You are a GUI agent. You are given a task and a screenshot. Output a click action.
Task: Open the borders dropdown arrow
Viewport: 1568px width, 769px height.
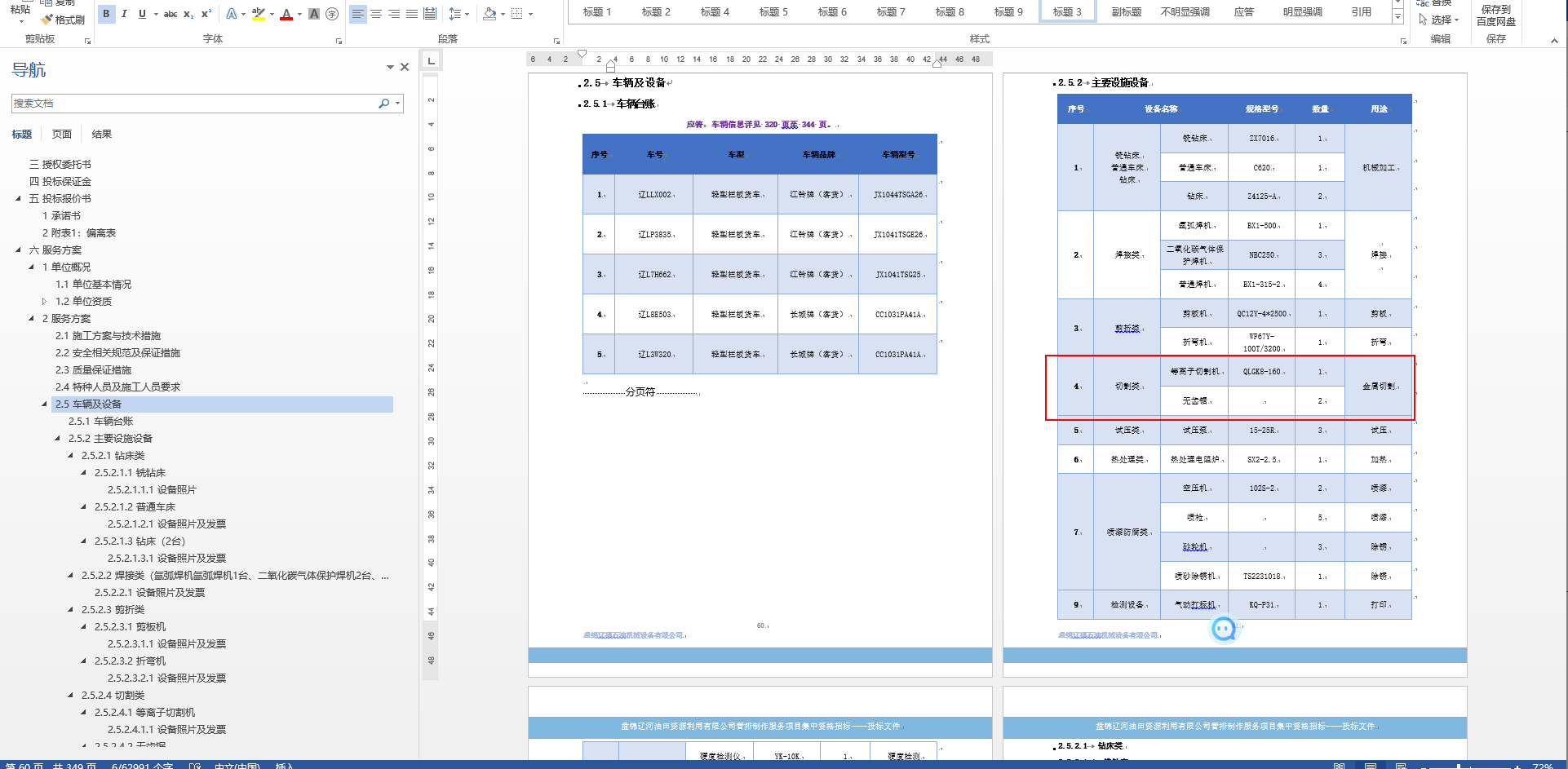coord(530,14)
